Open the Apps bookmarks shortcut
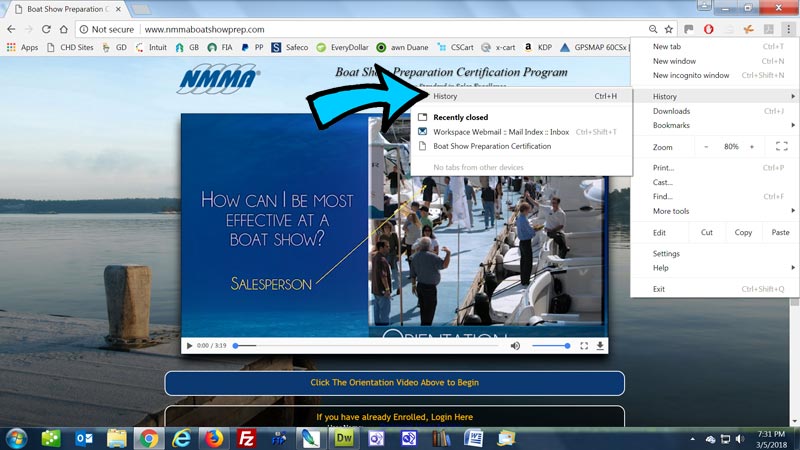The height and width of the screenshot is (450, 800). click(x=22, y=47)
